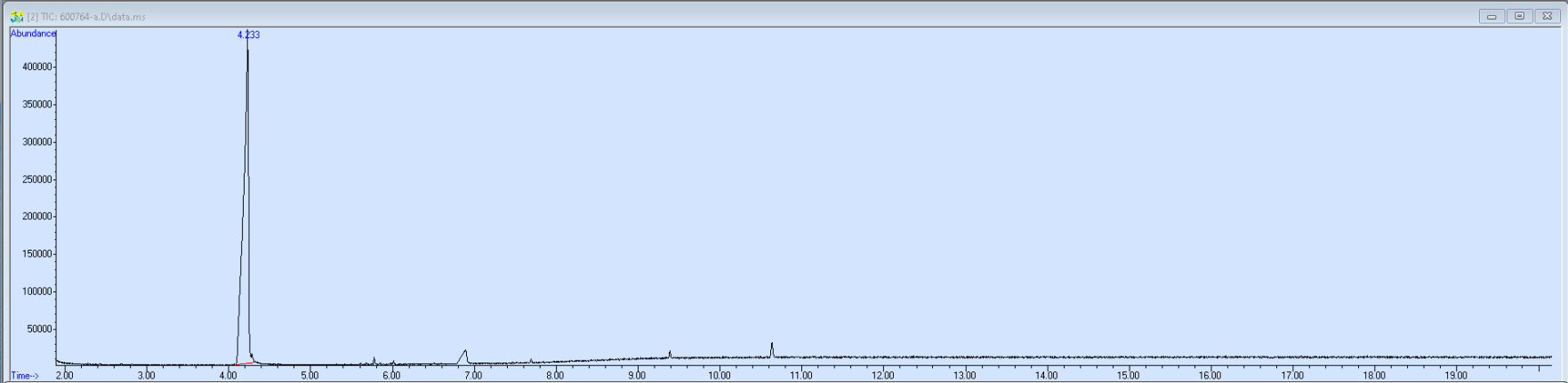
Task: Click the 17.00 time axis value
Action: 1291,376
